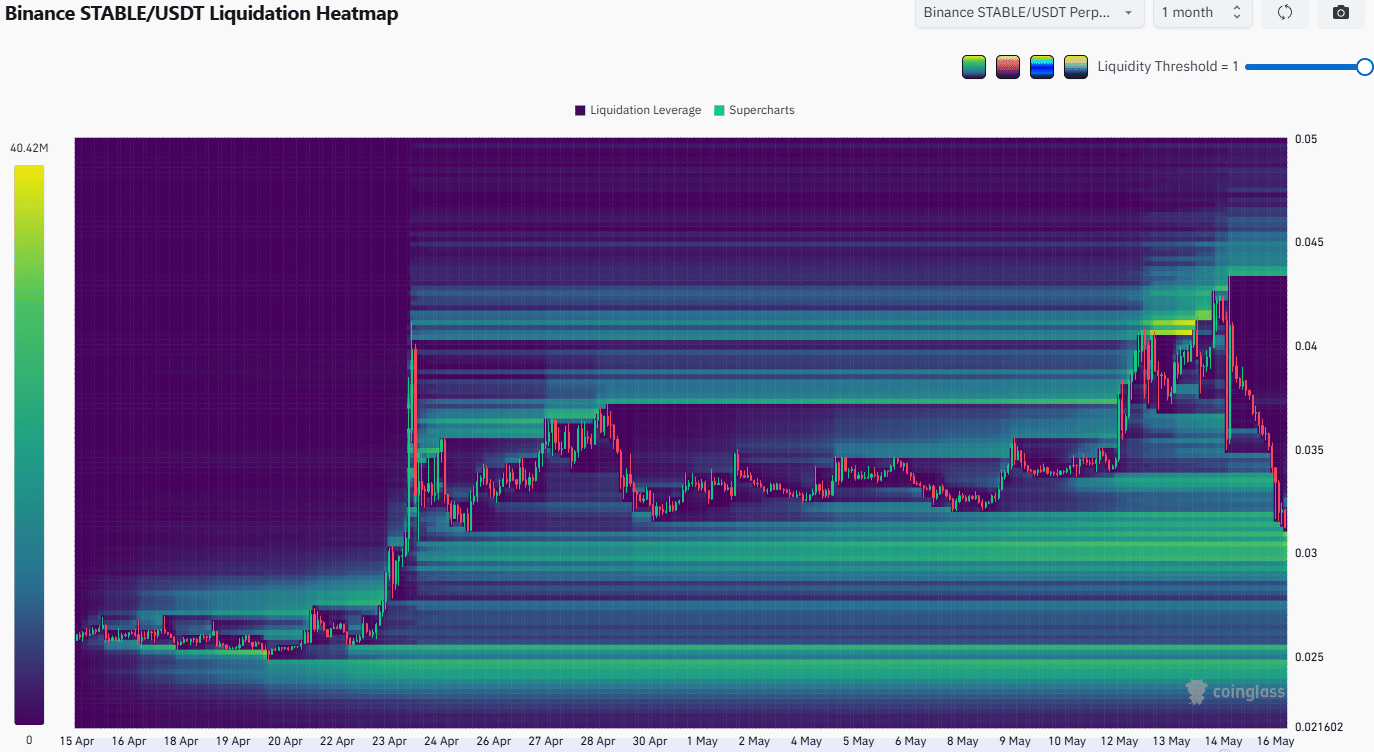The height and width of the screenshot is (752, 1374).
Task: Click the 12 May date label
Action: coord(1119,741)
